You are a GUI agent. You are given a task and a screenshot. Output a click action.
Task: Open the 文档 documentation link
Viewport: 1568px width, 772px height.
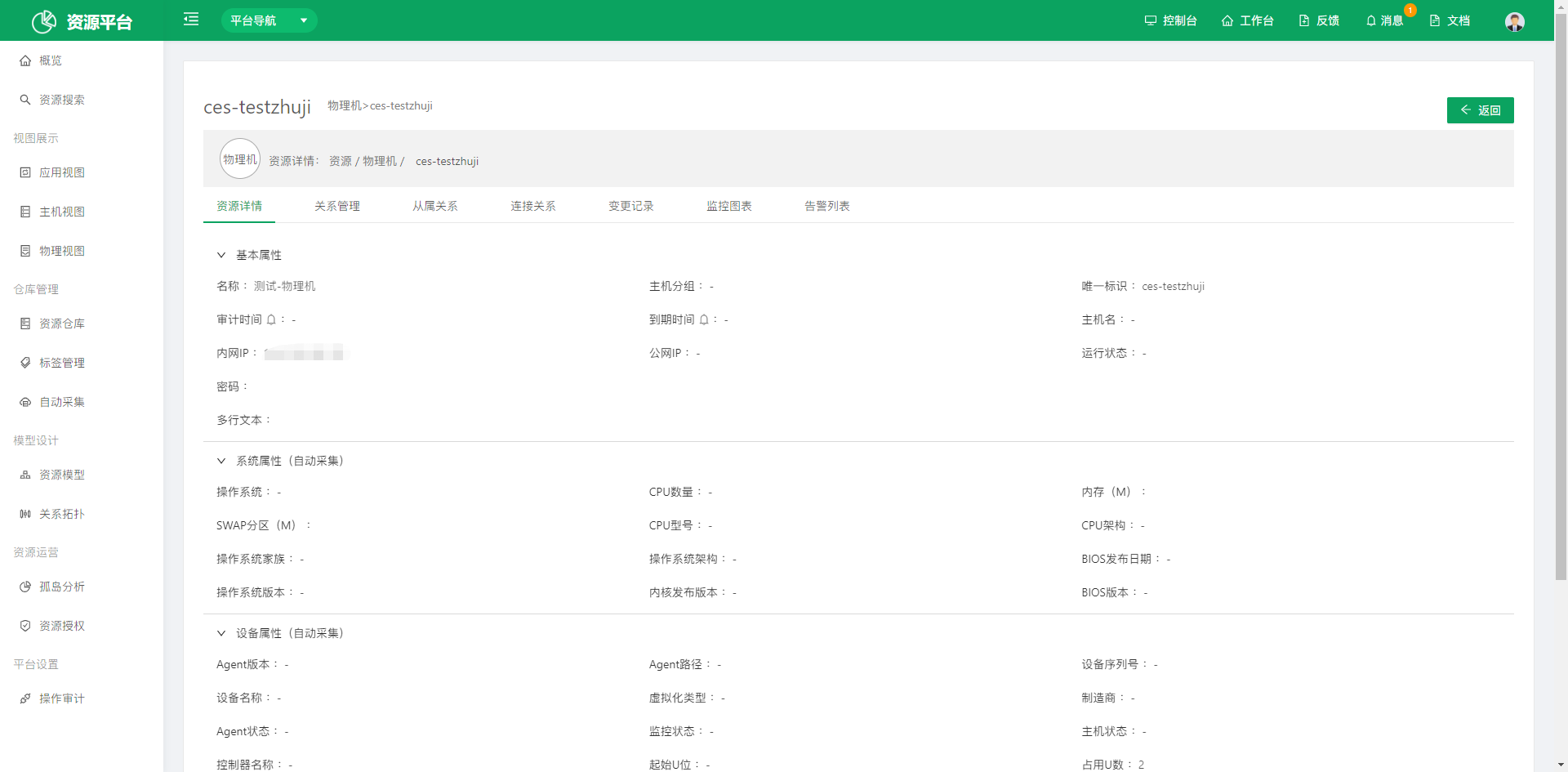coord(1450,20)
